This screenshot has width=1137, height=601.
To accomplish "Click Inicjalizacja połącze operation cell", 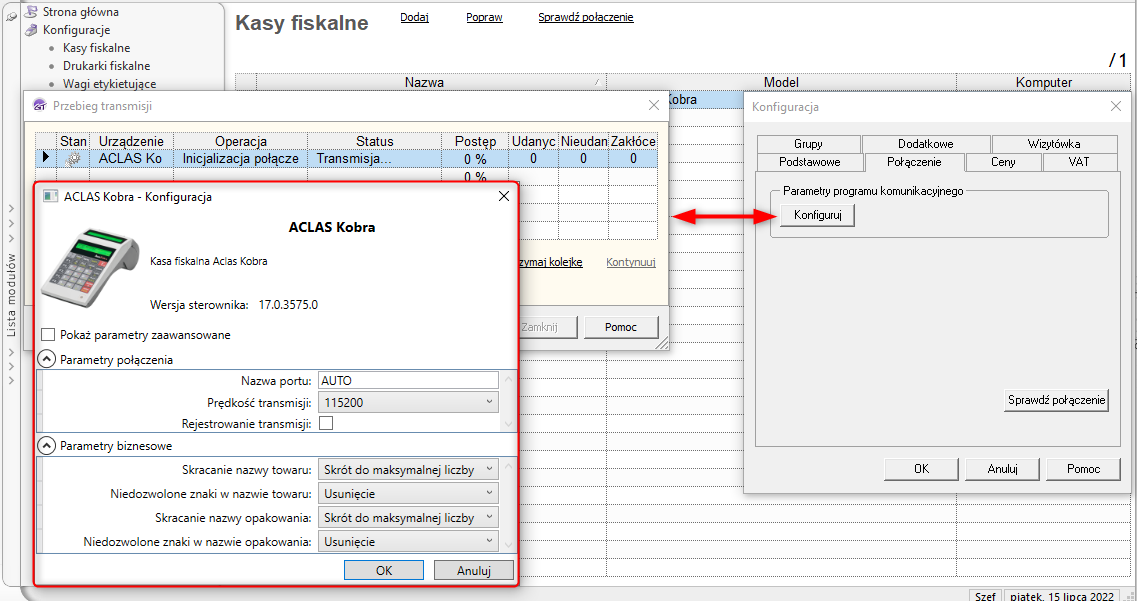I will point(241,158).
